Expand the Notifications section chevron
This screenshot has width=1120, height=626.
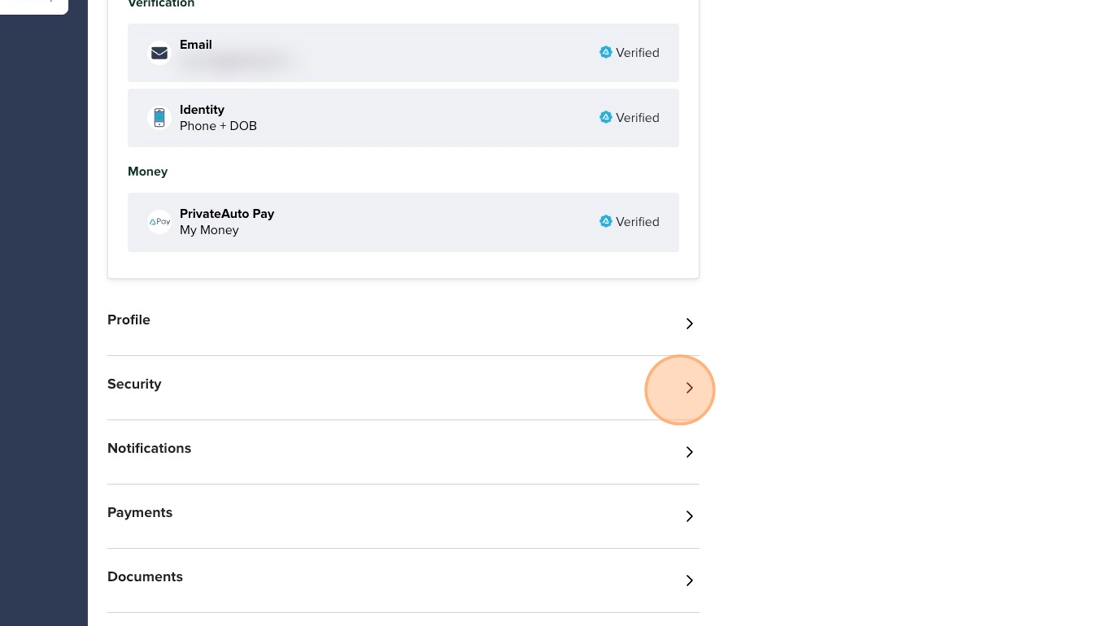(689, 452)
